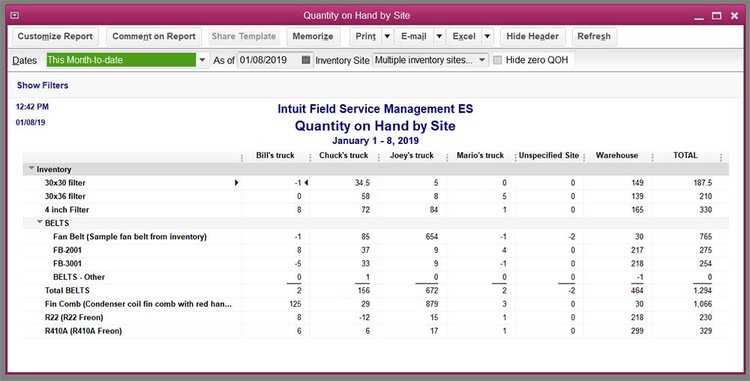This screenshot has width=750, height=381.
Task: Open the Excel dropdown arrow
Action: 487,36
